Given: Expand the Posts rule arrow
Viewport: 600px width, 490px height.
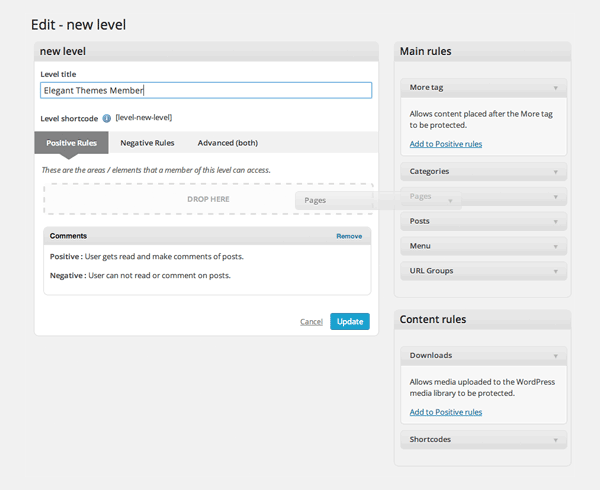Looking at the screenshot, I should (556, 222).
